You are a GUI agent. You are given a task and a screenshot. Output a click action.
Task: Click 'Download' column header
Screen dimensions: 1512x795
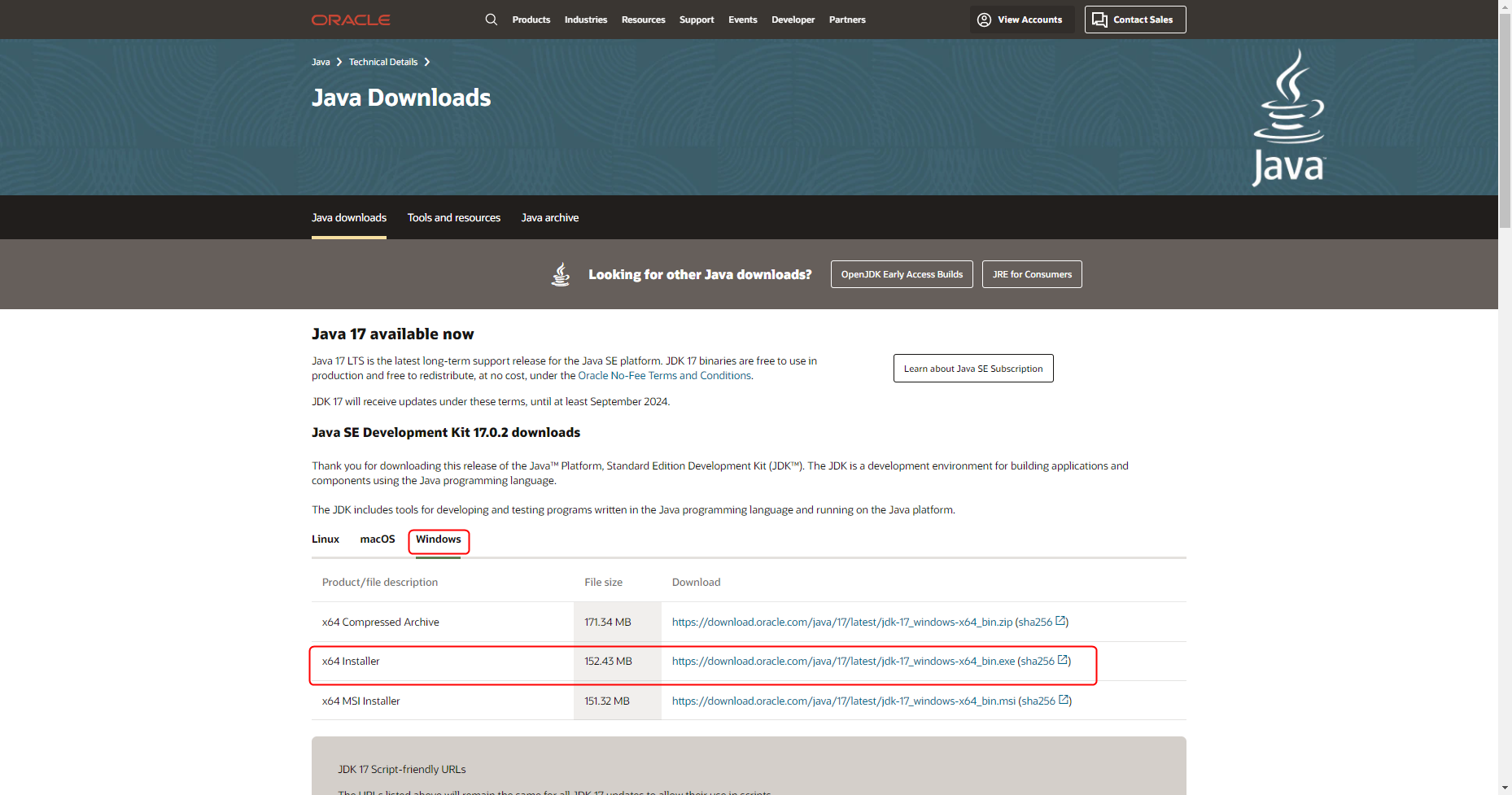pos(696,582)
